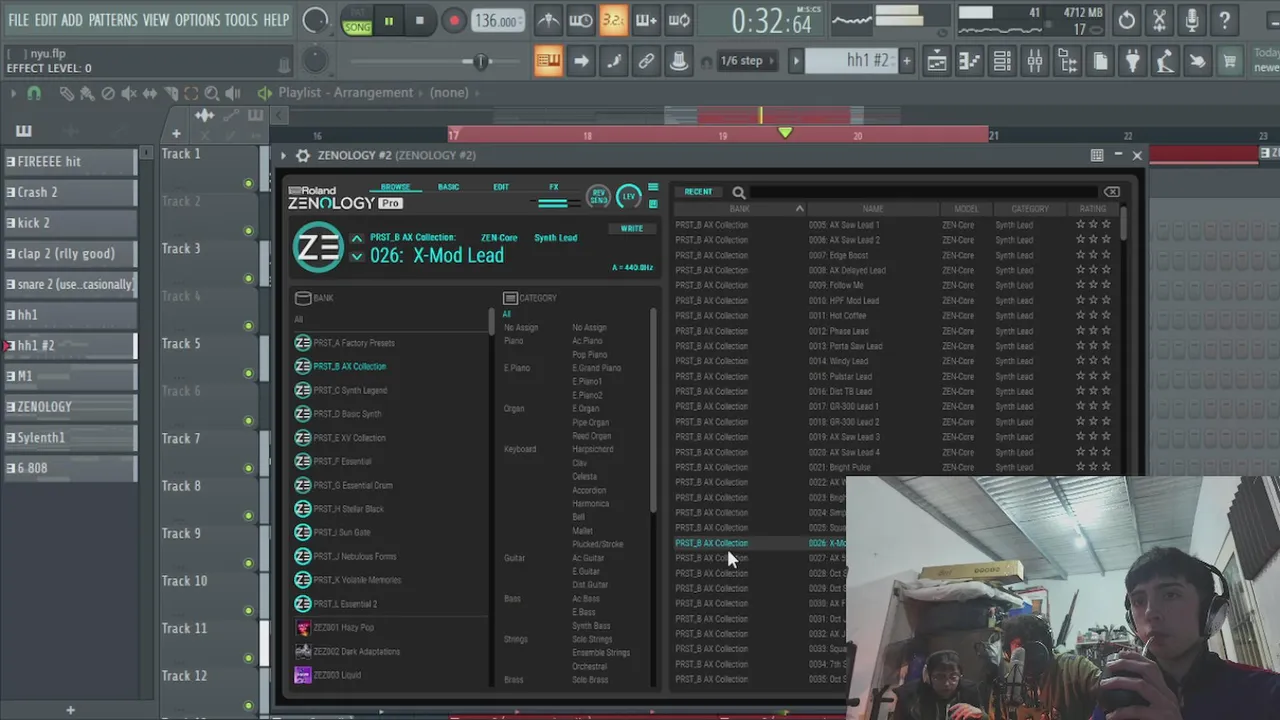The height and width of the screenshot is (720, 1280).
Task: Click the microphone recording icon
Action: pyautogui.click(x=1192, y=20)
